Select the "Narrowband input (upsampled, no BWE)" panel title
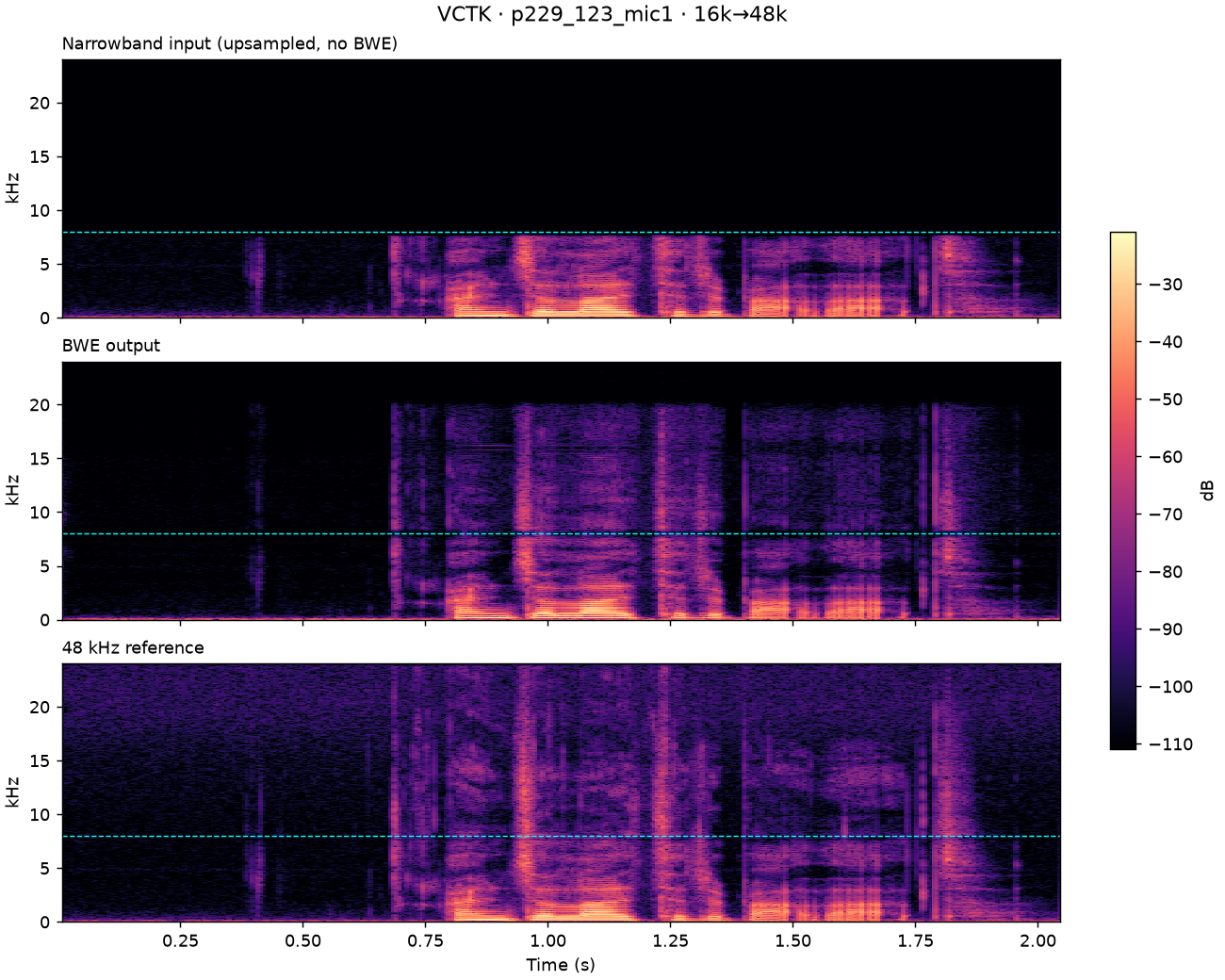The width and height of the screenshot is (1225, 980). tap(230, 44)
